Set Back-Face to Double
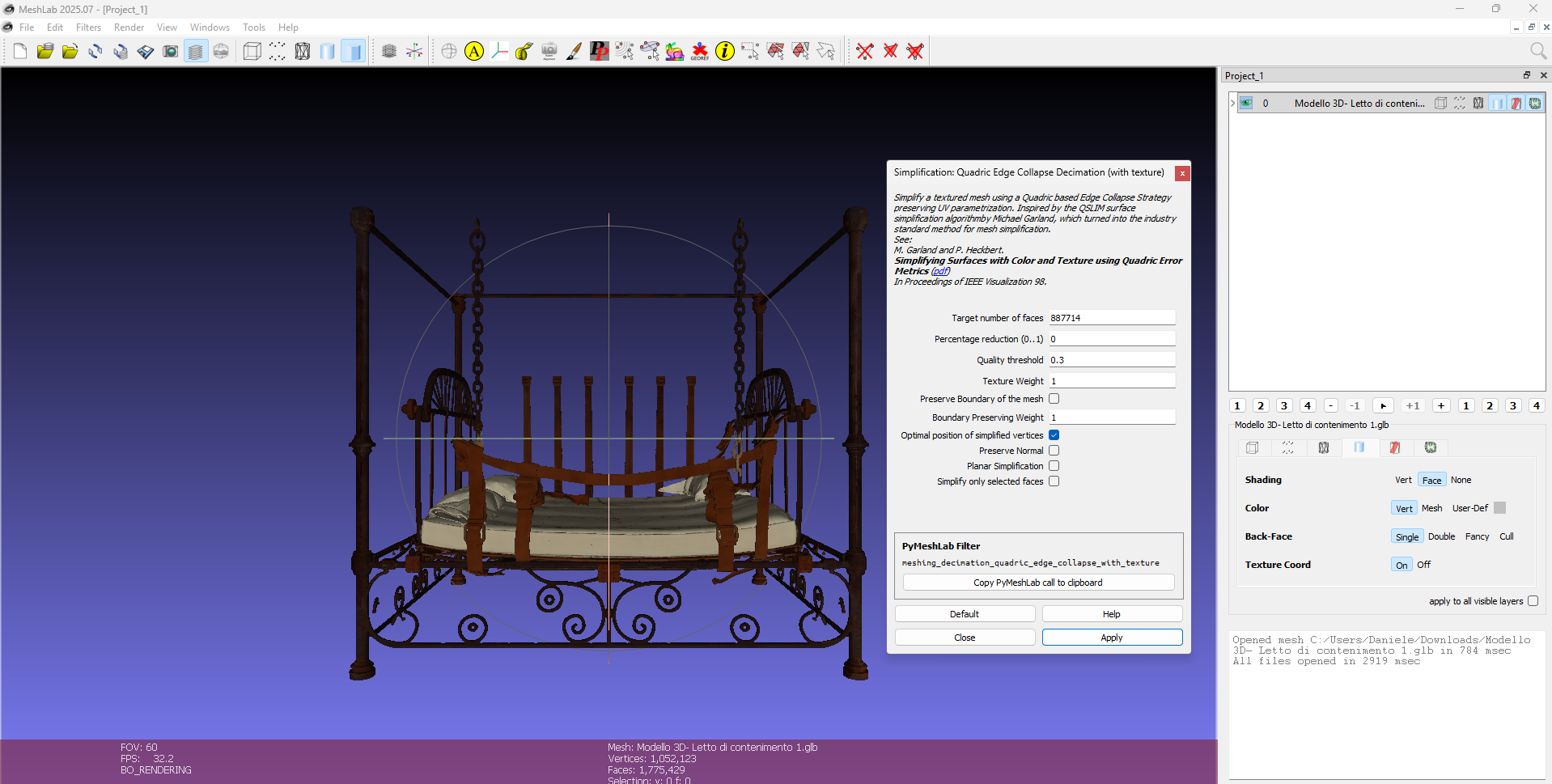 pos(1441,536)
